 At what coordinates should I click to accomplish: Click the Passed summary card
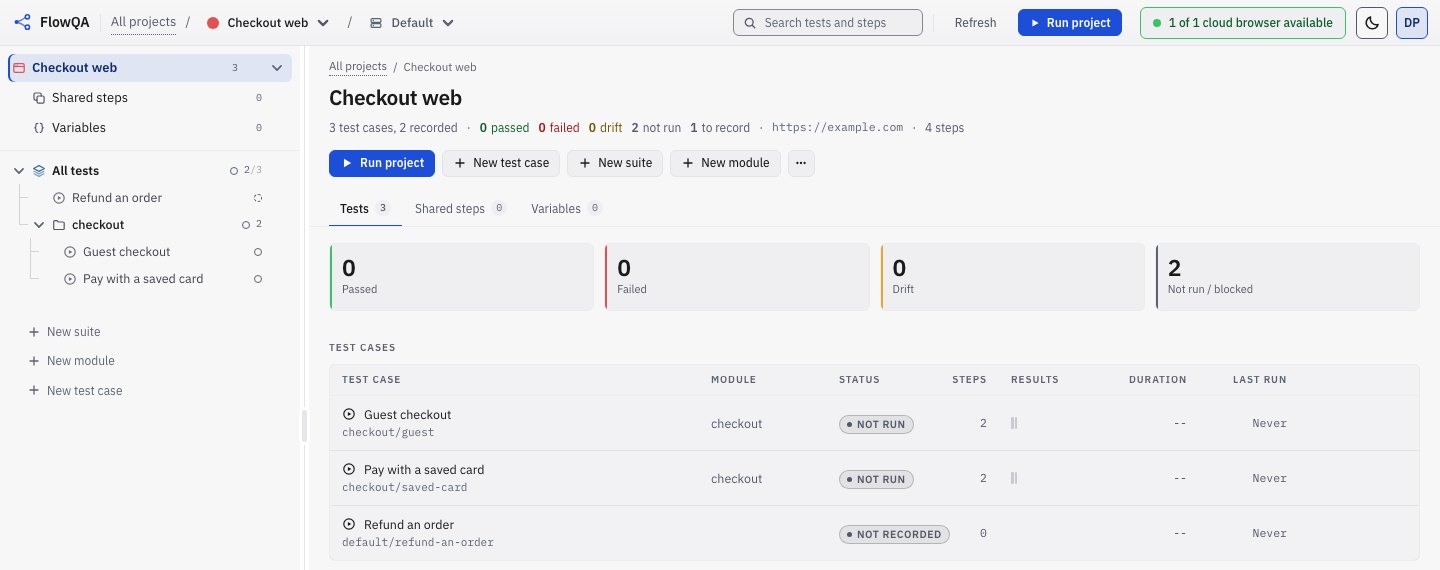tap(461, 277)
